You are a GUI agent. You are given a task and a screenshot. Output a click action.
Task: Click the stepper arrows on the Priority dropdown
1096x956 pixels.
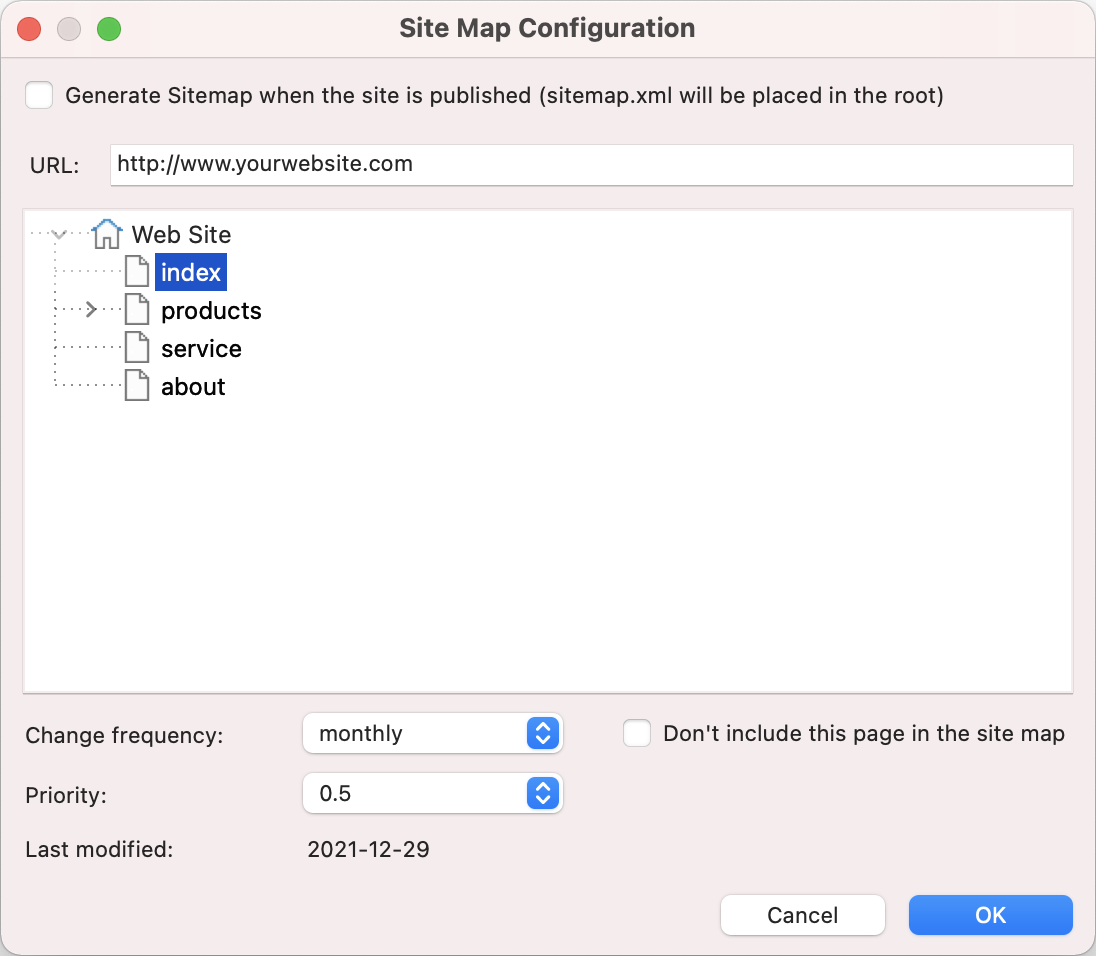(543, 794)
